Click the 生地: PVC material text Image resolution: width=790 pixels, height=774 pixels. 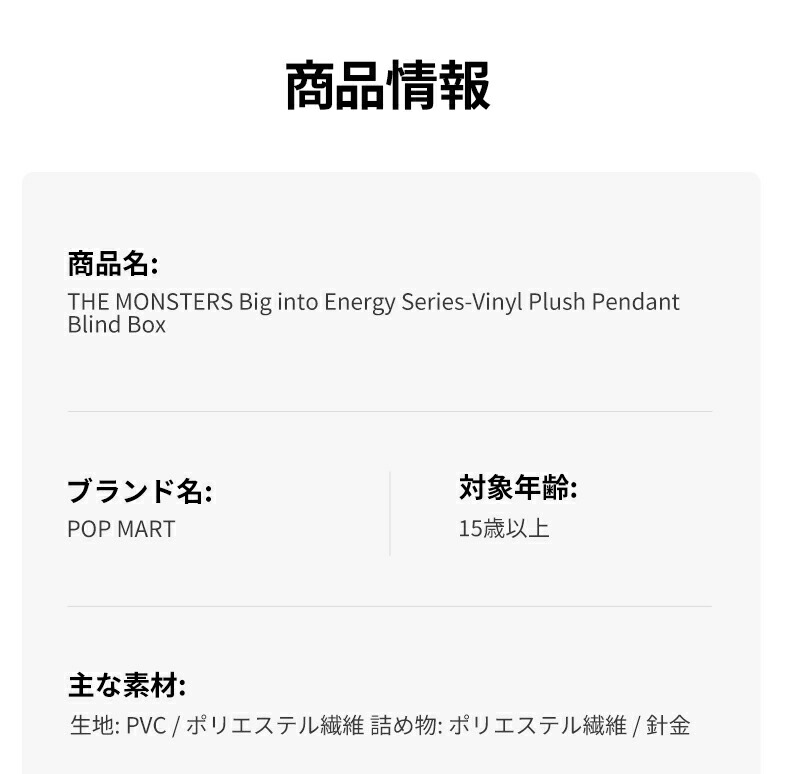(x=117, y=725)
